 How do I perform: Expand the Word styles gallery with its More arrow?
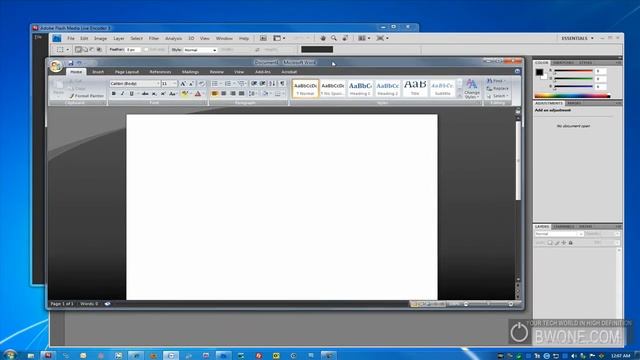459,95
